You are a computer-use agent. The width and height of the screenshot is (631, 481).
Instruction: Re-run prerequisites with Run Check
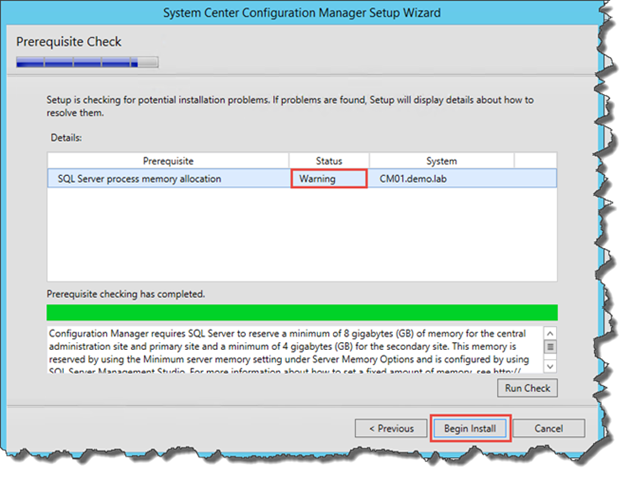click(x=527, y=388)
